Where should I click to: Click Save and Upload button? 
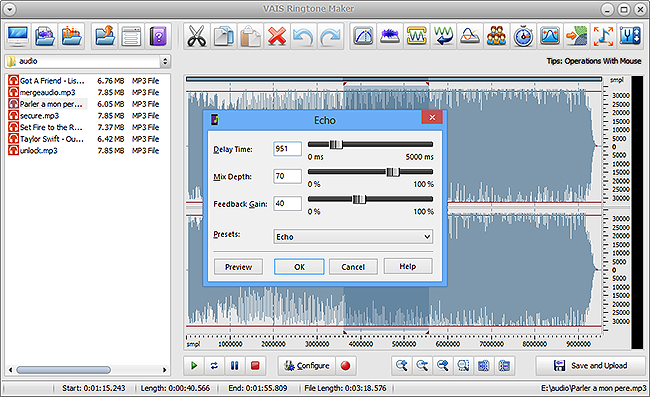[x=590, y=366]
